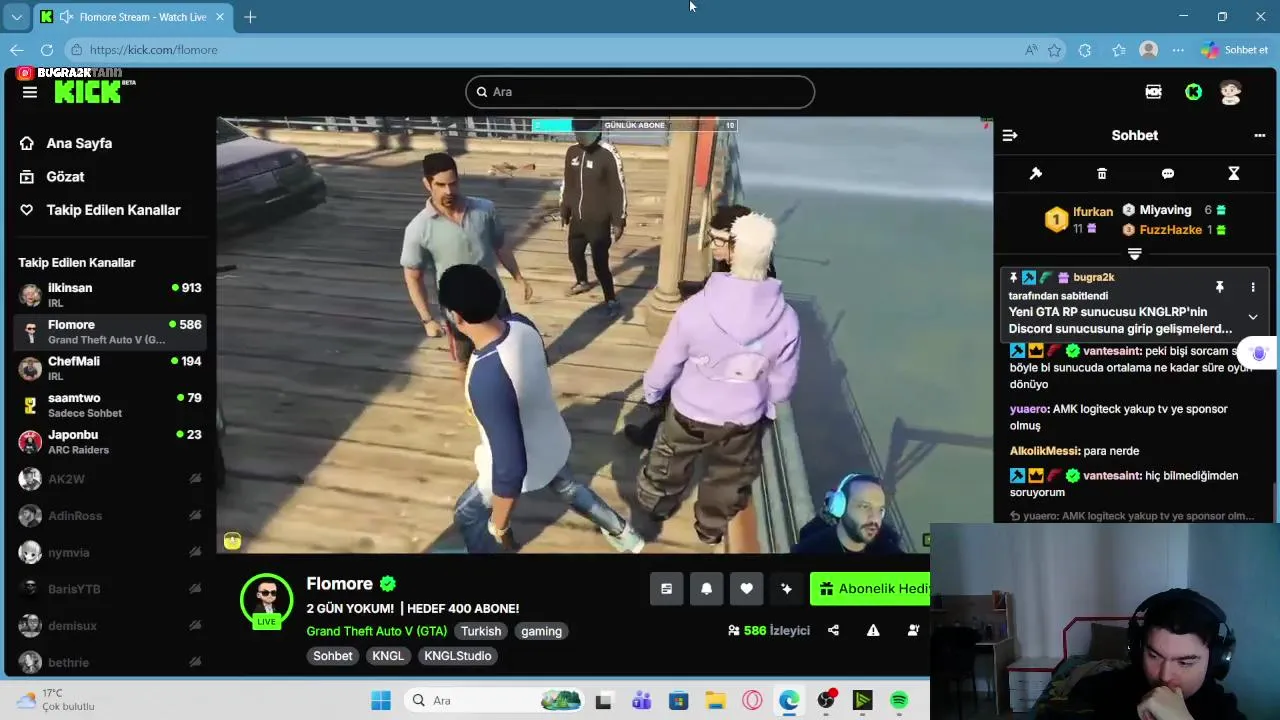The width and height of the screenshot is (1280, 720).
Task: Expand the gift leaderboard arrow
Action: [1134, 254]
